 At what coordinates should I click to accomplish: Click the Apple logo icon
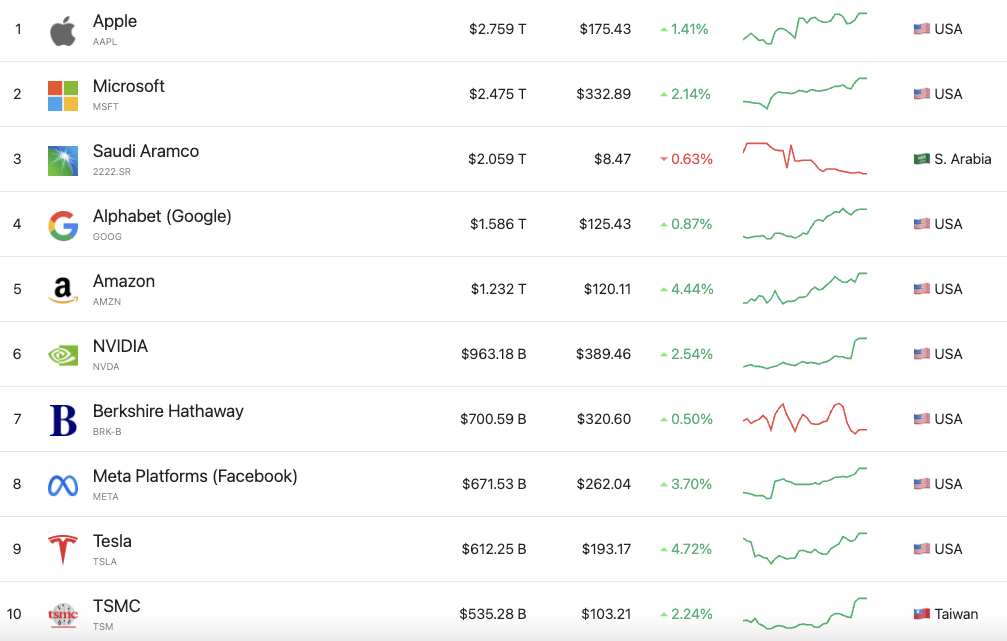pyautogui.click(x=63, y=31)
